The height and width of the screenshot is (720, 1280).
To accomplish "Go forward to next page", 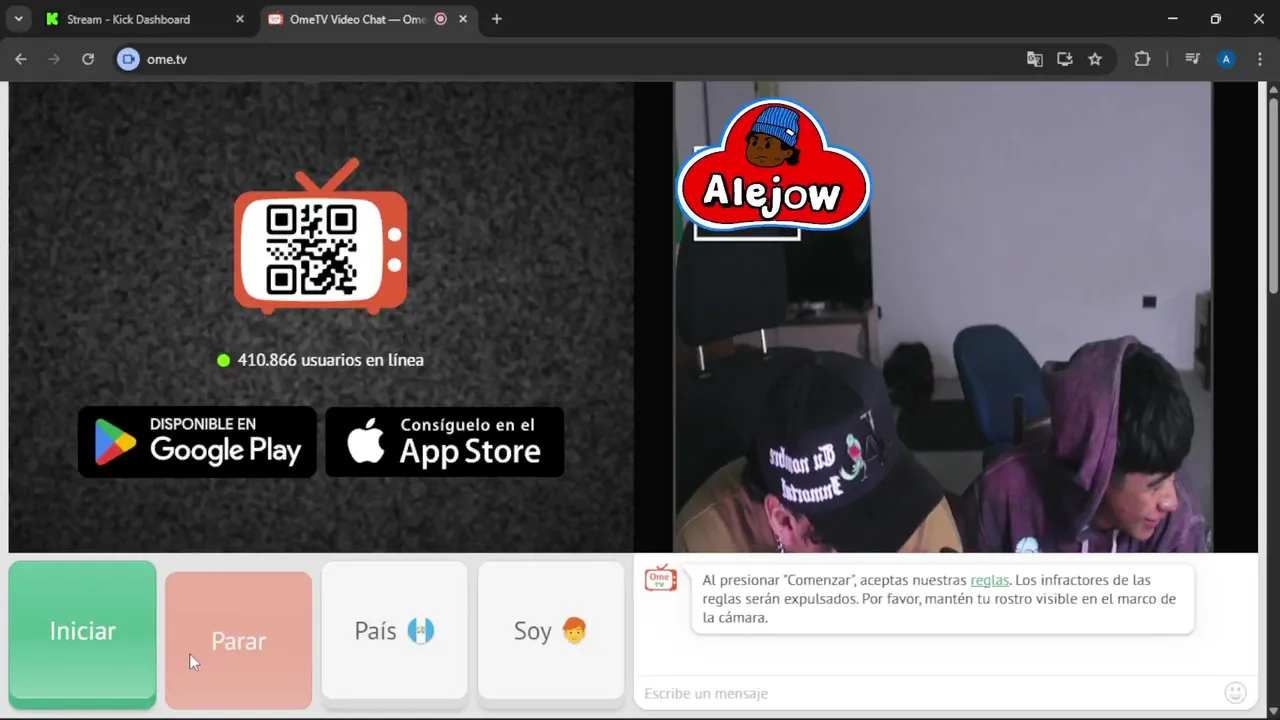I will 54,59.
